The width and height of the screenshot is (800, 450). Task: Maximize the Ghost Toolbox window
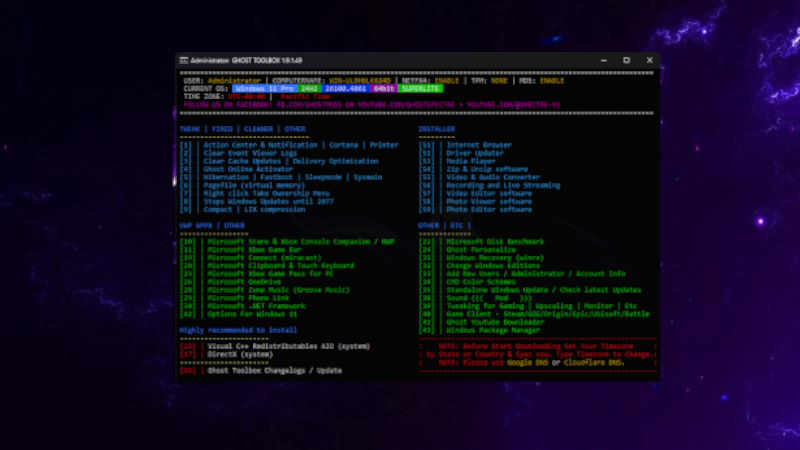[x=627, y=60]
